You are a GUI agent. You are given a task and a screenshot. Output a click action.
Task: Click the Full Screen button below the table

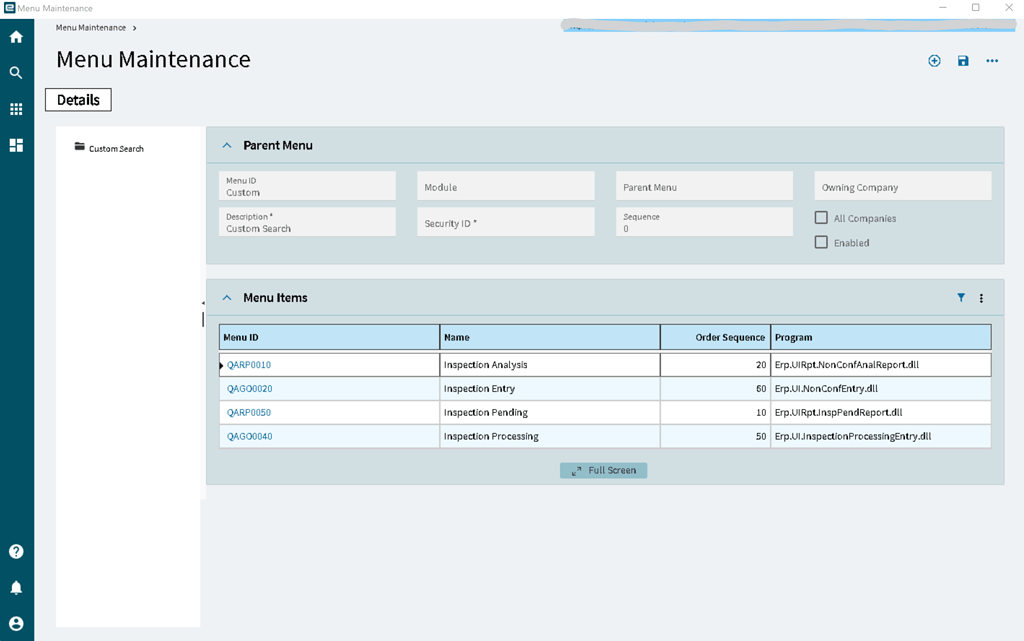tap(603, 470)
